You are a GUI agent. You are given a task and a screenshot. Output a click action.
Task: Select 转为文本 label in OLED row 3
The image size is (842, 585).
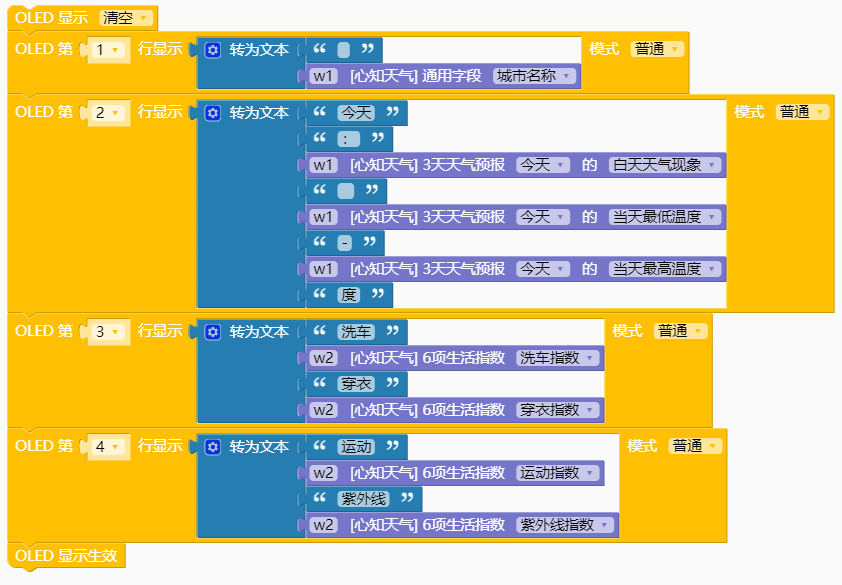(x=259, y=331)
